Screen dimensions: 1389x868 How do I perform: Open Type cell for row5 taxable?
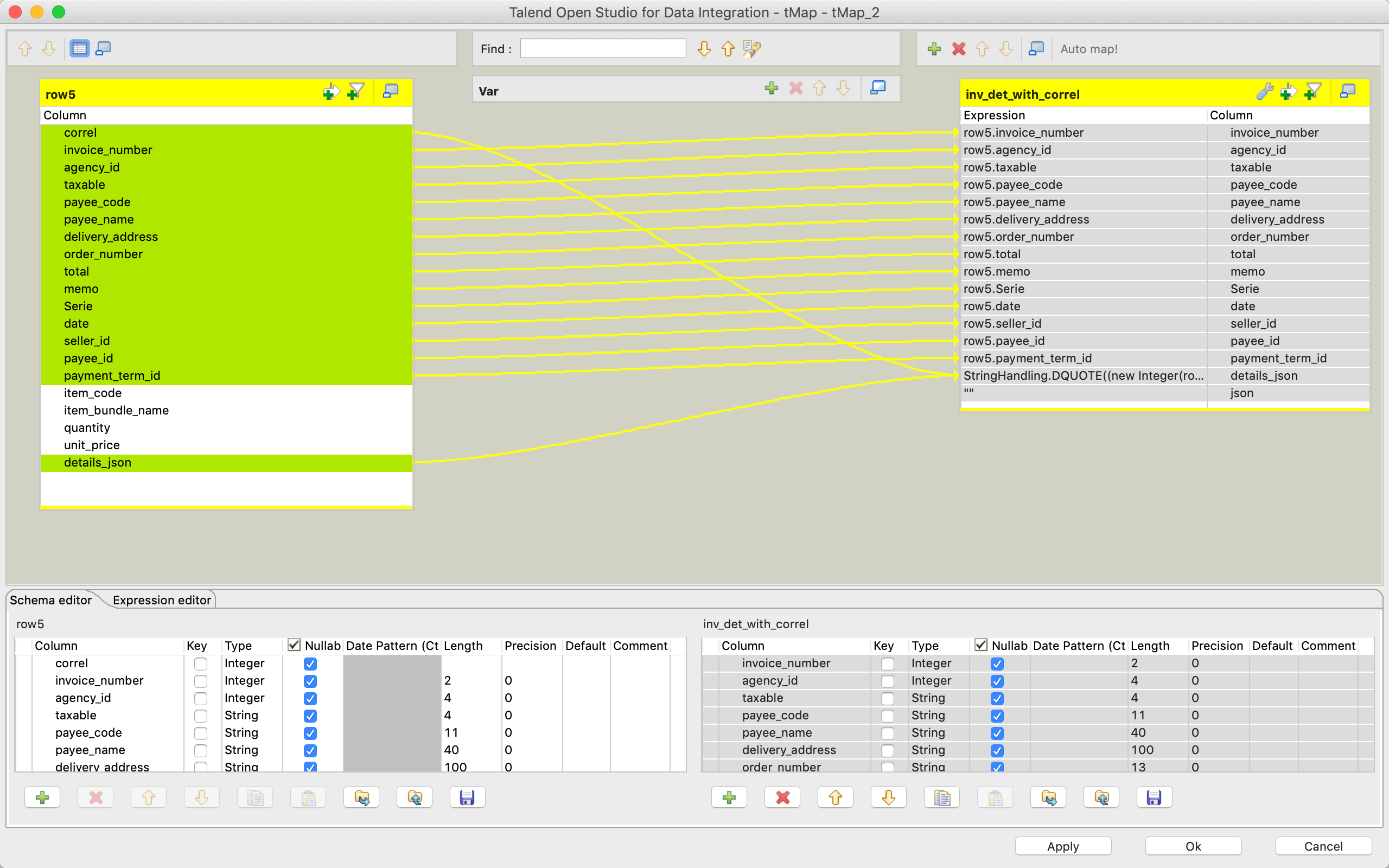tap(252, 716)
